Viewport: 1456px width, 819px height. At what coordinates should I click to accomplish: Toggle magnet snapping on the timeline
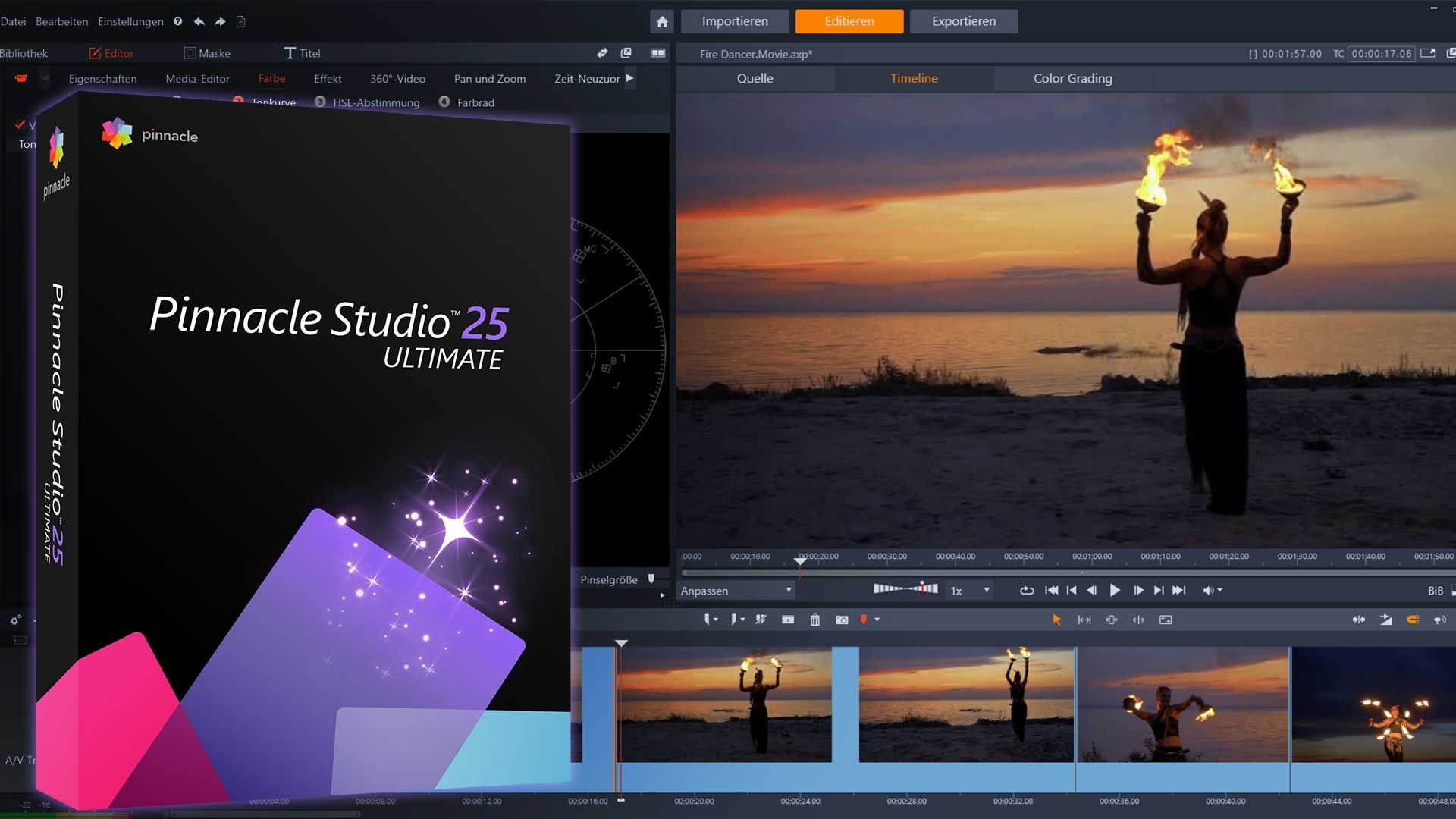click(1413, 620)
